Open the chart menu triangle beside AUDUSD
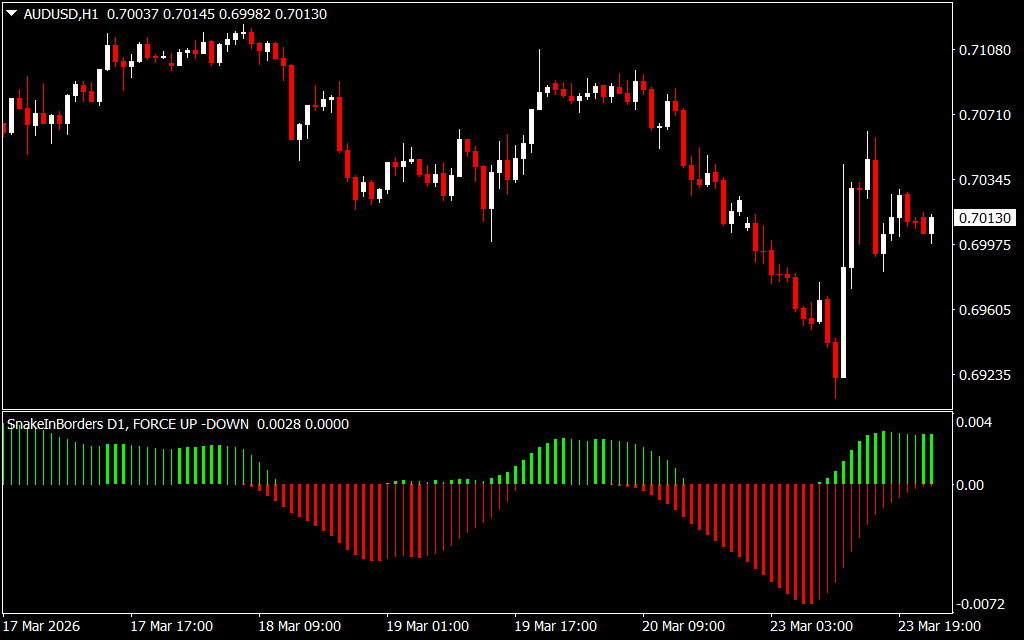 pyautogui.click(x=11, y=14)
